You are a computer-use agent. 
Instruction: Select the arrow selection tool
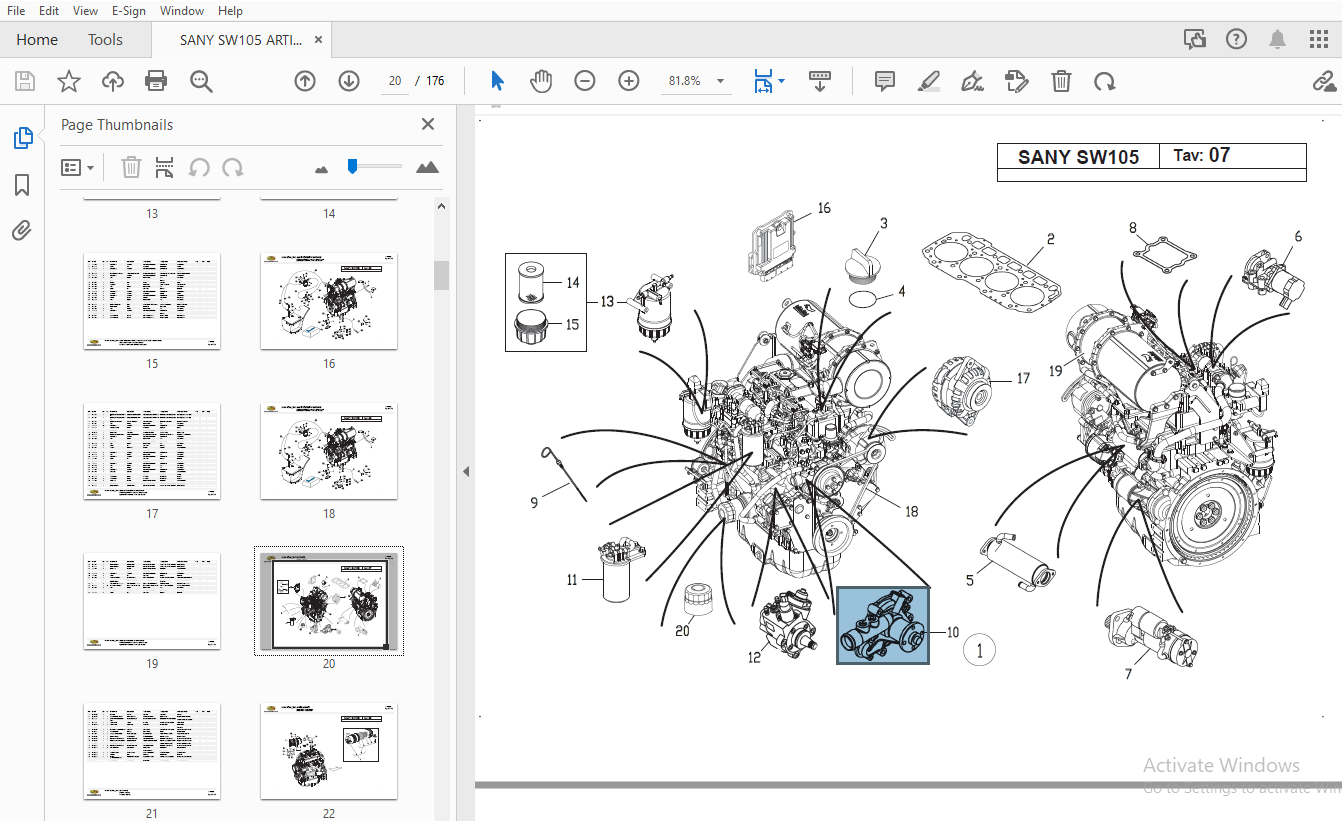(x=497, y=81)
